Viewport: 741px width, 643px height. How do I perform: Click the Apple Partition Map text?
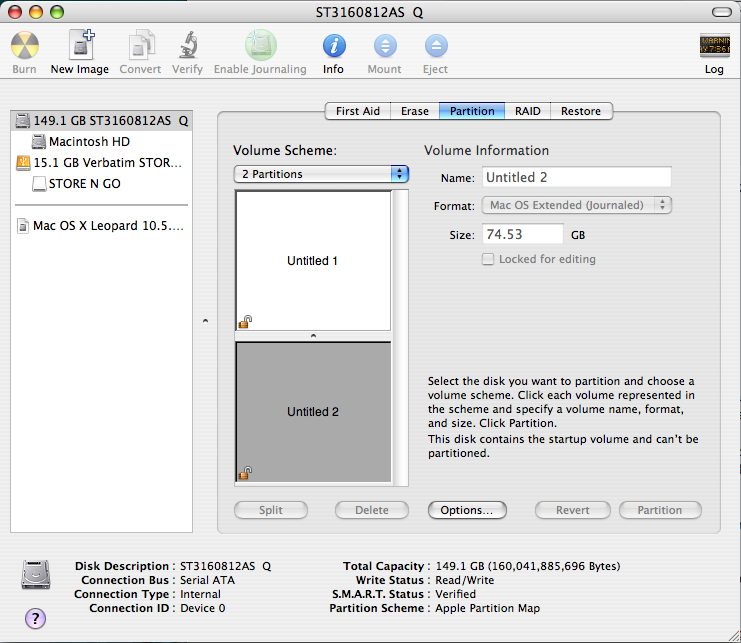pos(487,608)
